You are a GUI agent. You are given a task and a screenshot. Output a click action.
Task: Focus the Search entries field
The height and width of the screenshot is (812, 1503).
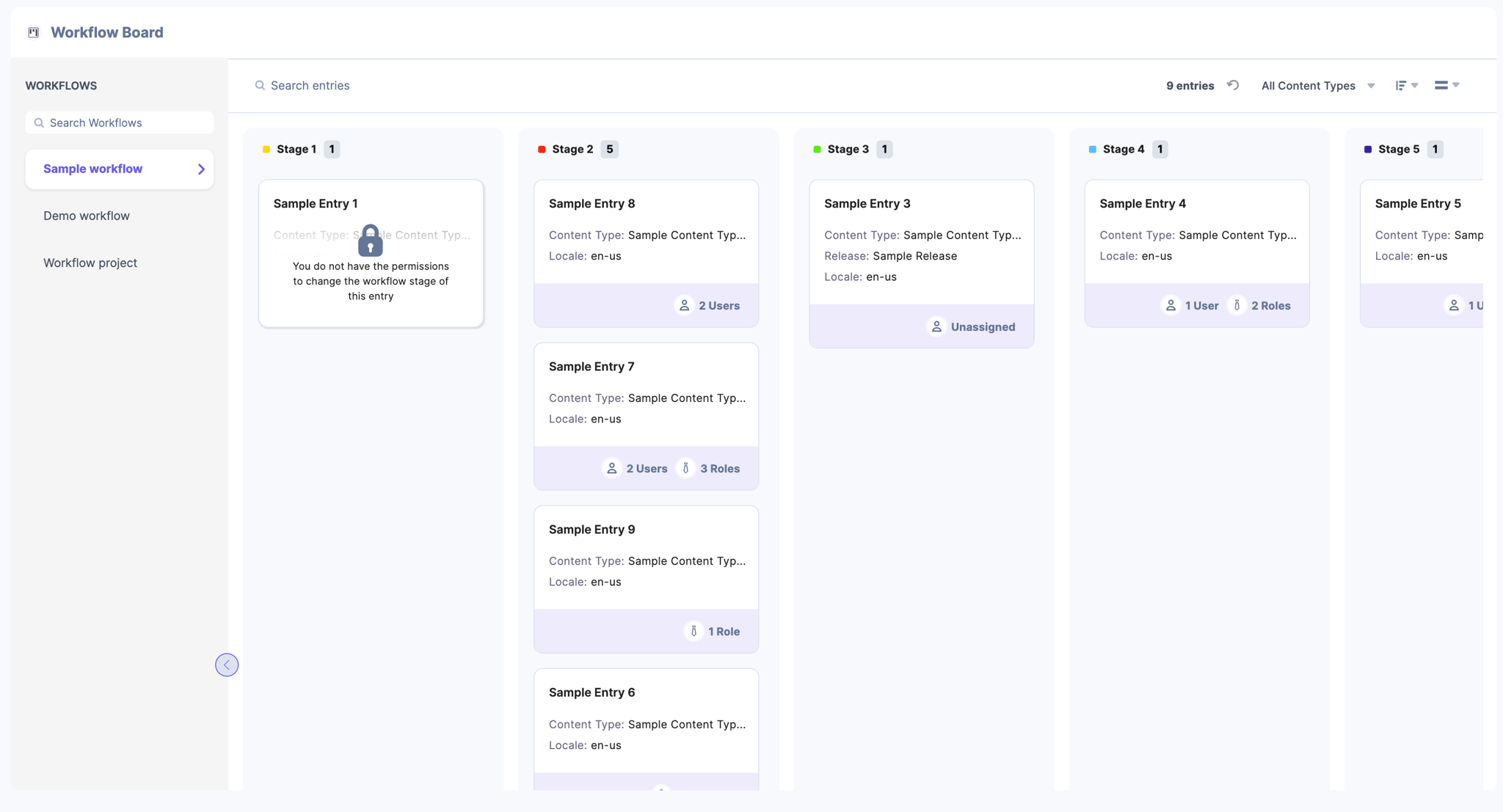click(x=310, y=86)
